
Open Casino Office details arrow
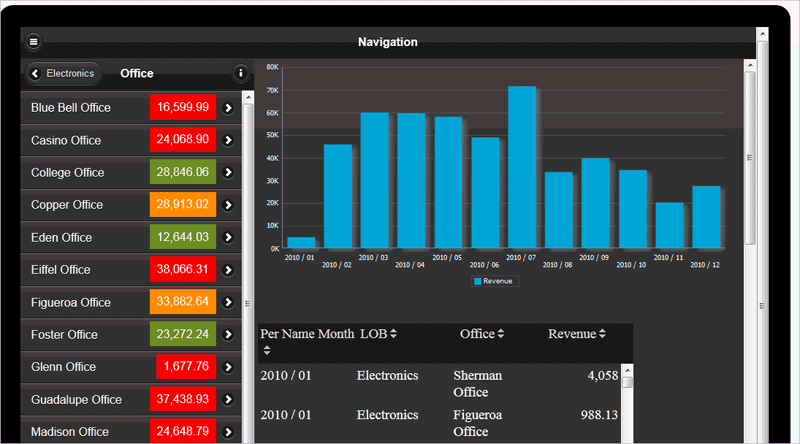pyautogui.click(x=228, y=140)
